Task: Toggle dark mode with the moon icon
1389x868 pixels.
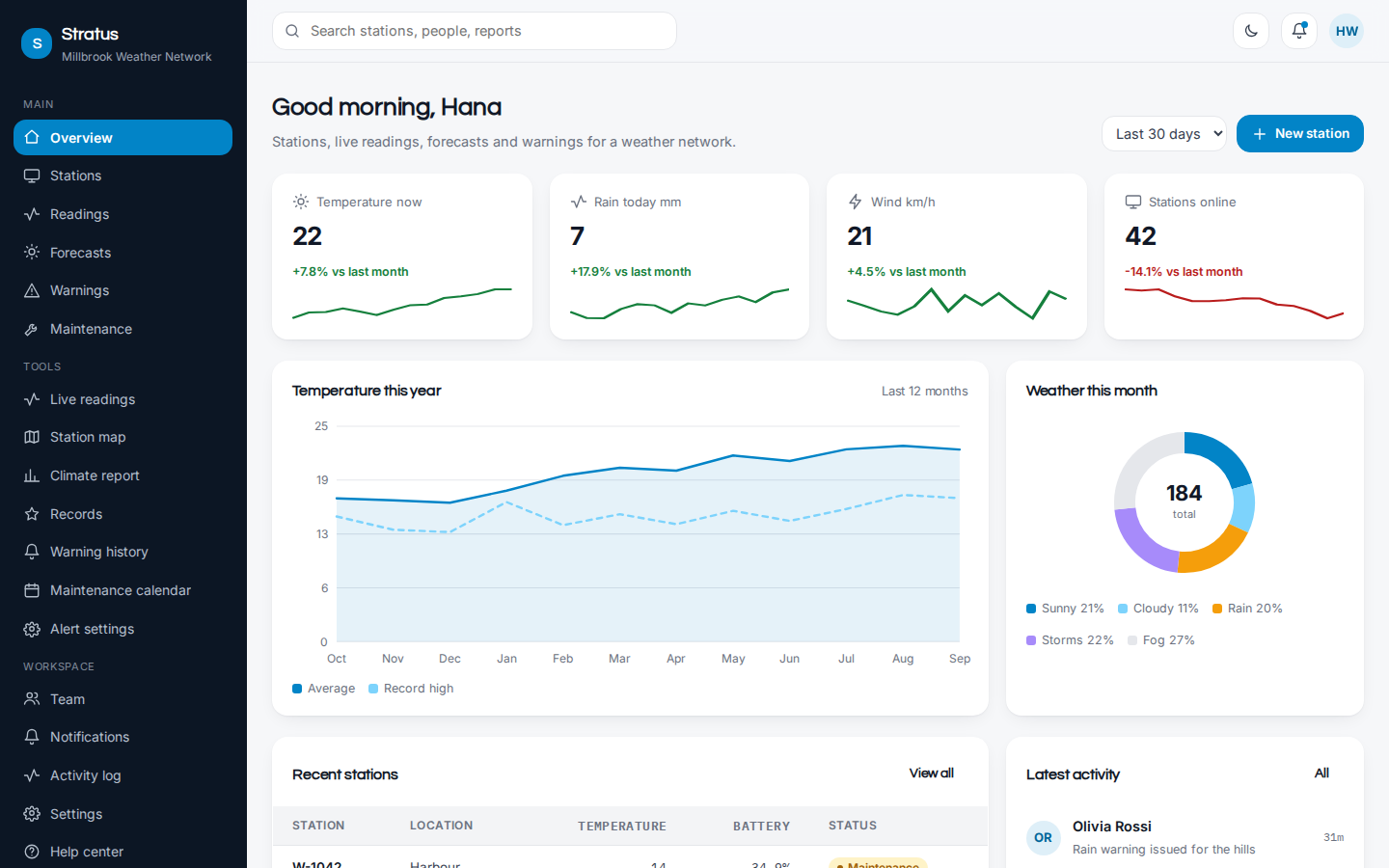Action: 1251,31
